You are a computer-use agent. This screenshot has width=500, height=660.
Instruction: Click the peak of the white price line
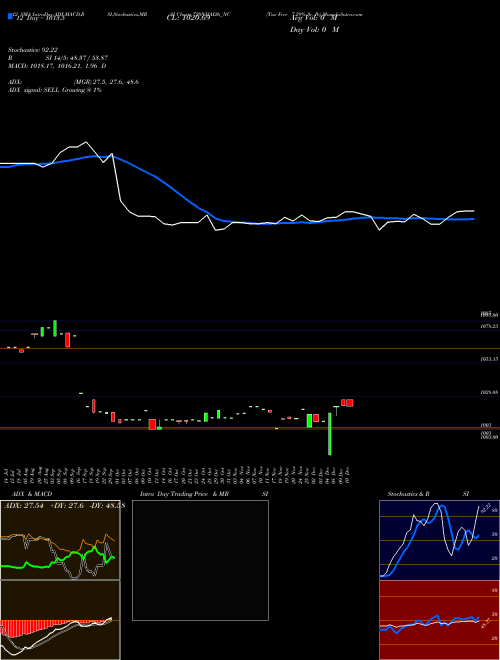coord(87,142)
